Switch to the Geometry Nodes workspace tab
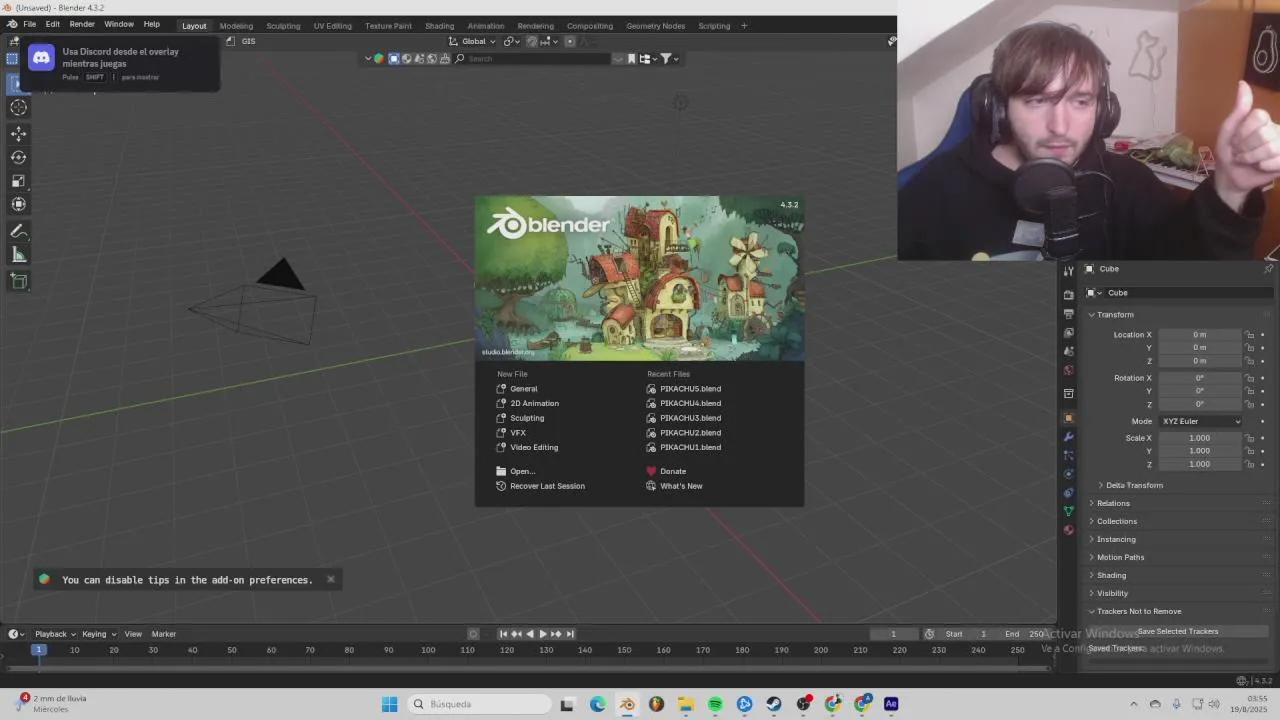This screenshot has width=1280, height=720. (x=655, y=25)
